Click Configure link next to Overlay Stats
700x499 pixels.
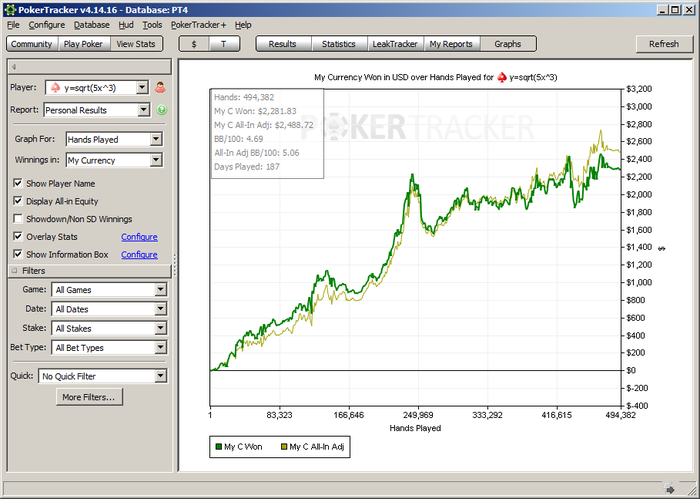coord(139,237)
